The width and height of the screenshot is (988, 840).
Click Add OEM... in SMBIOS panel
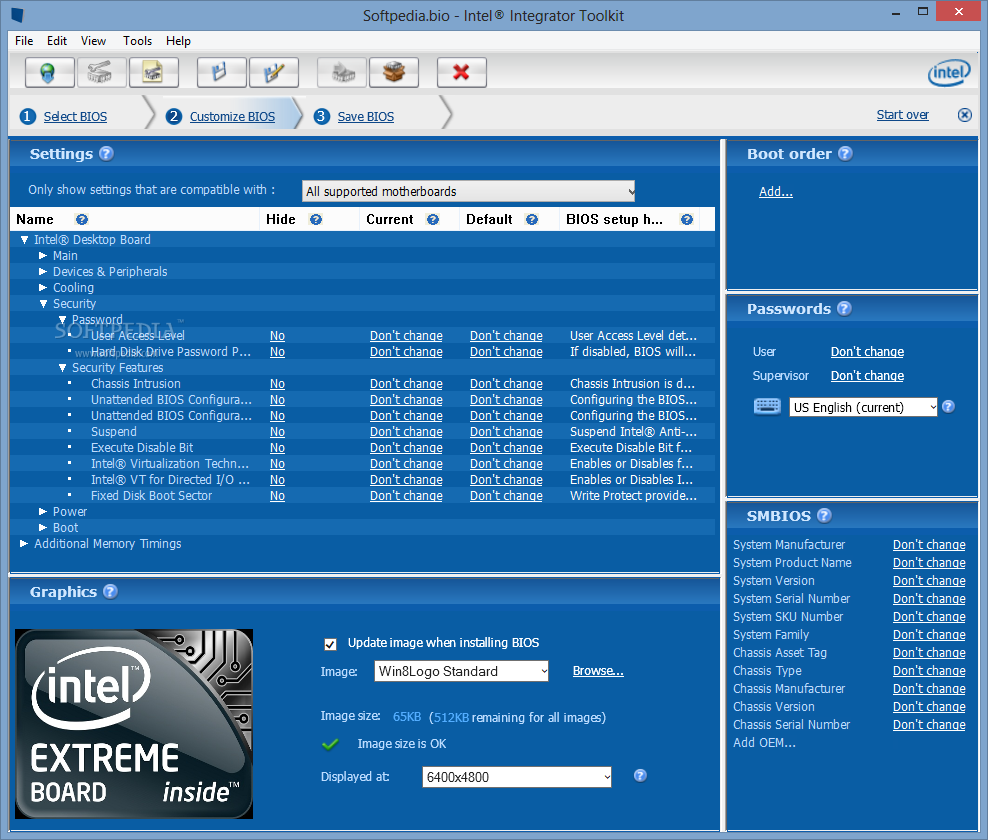tap(764, 743)
